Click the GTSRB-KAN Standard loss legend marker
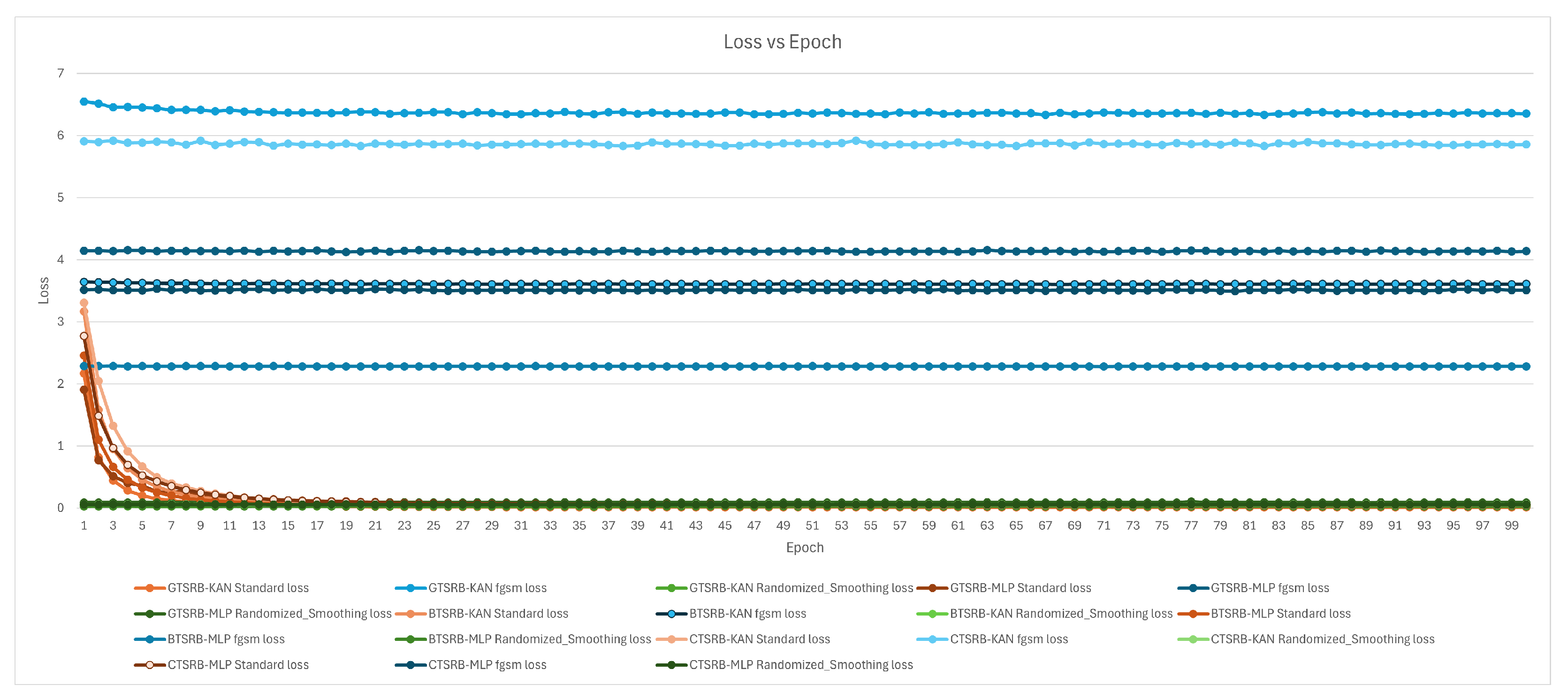 (x=149, y=588)
